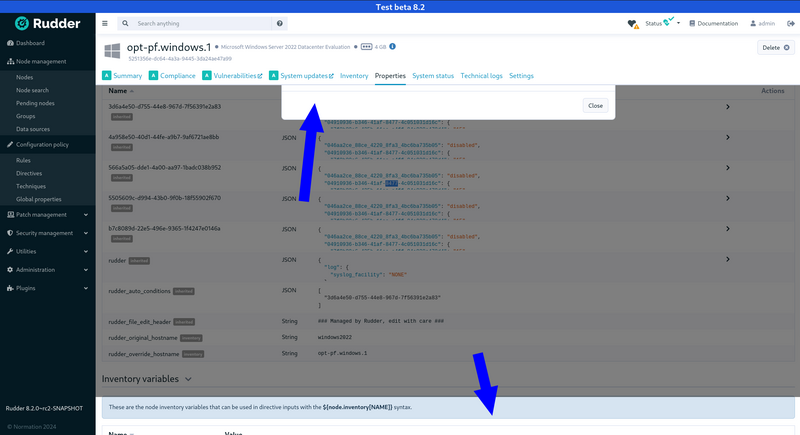This screenshot has width=800, height=435.
Task: Select the Properties tab
Action: [390, 75]
